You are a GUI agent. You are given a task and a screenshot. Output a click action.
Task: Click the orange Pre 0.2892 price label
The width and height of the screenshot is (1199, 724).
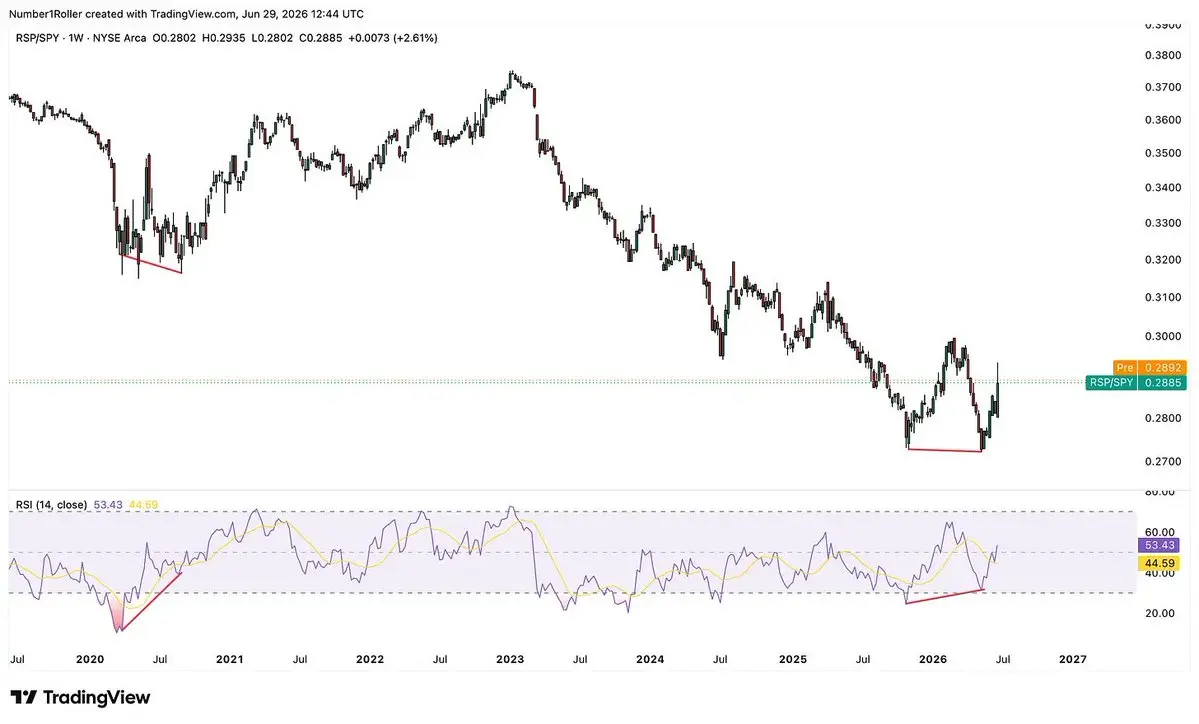(1149, 368)
